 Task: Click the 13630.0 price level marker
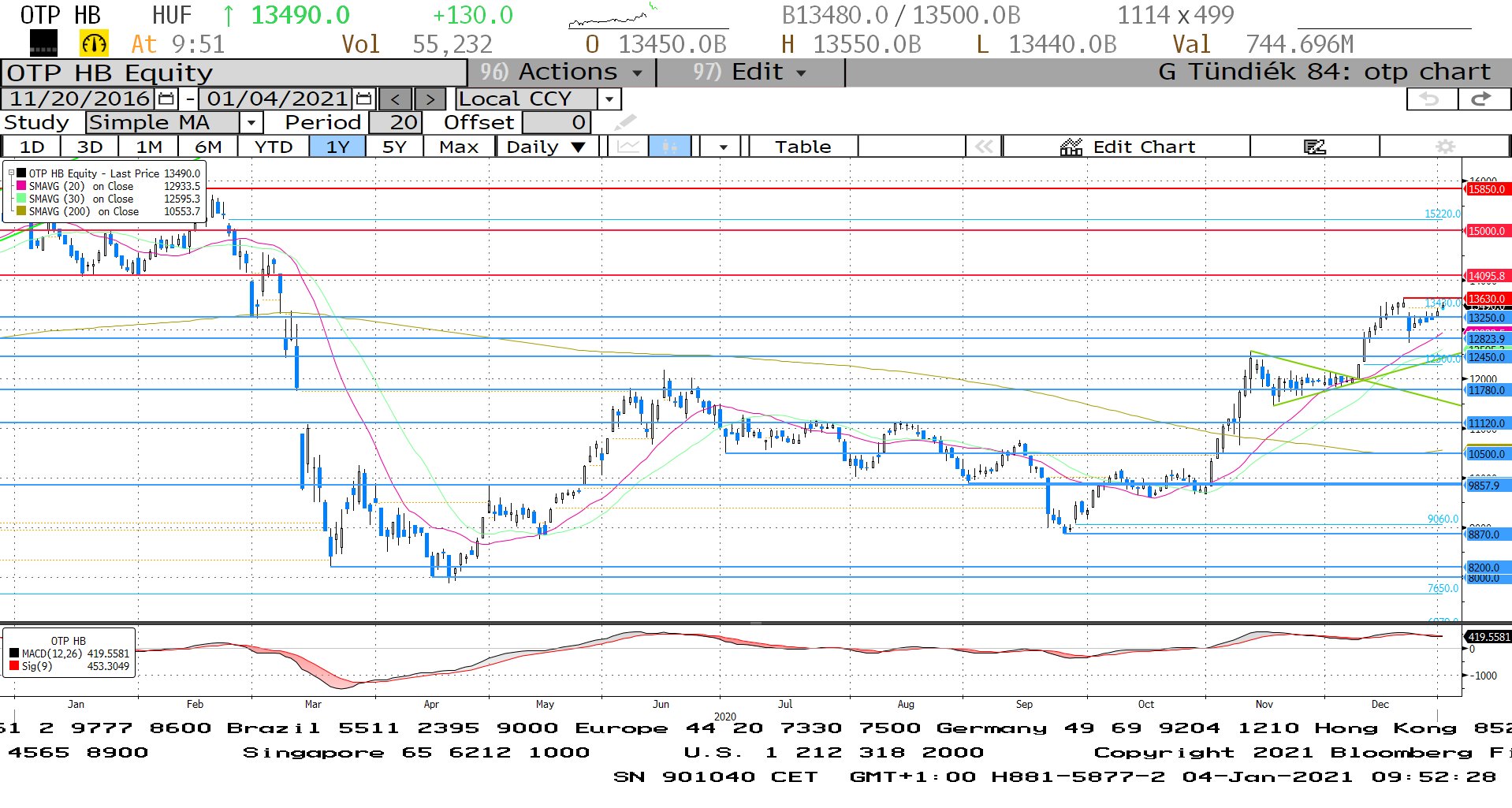(1487, 299)
